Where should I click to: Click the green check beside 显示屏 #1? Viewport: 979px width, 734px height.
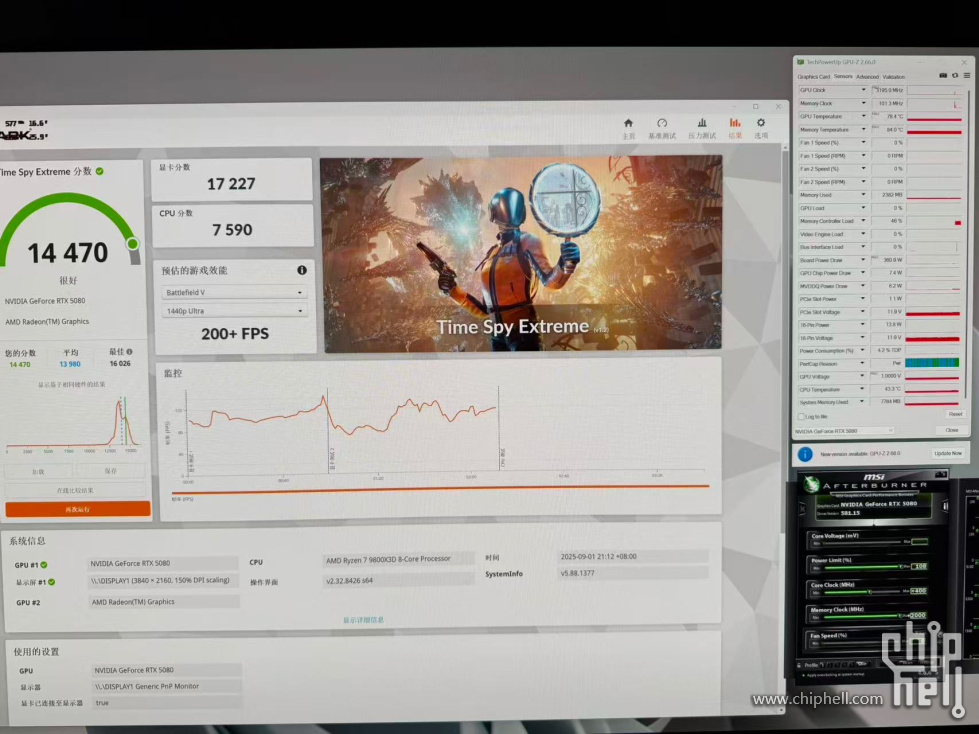coord(52,582)
